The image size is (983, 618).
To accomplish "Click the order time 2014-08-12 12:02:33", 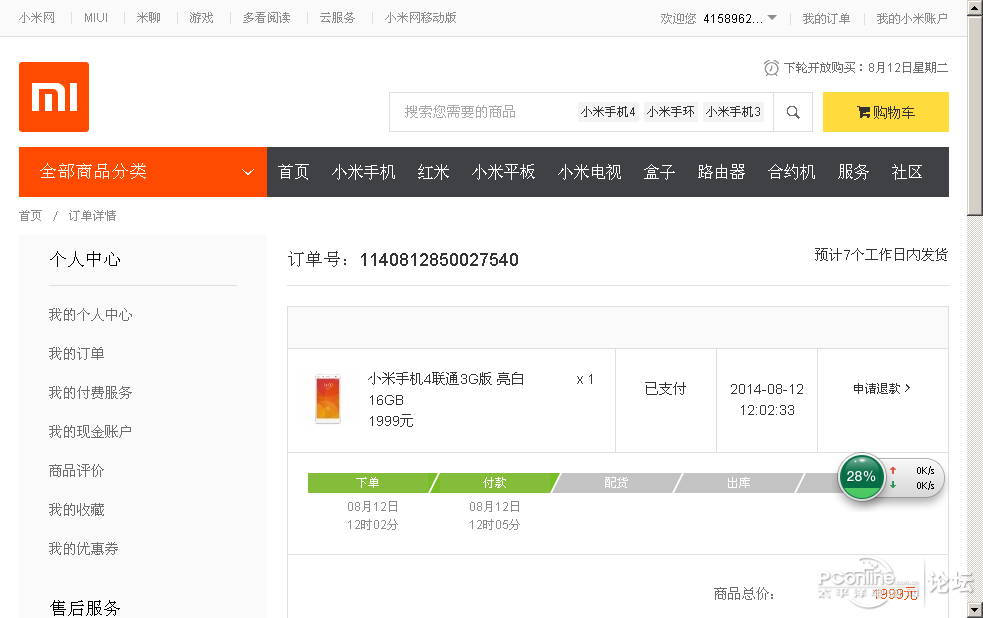I will tap(767, 399).
